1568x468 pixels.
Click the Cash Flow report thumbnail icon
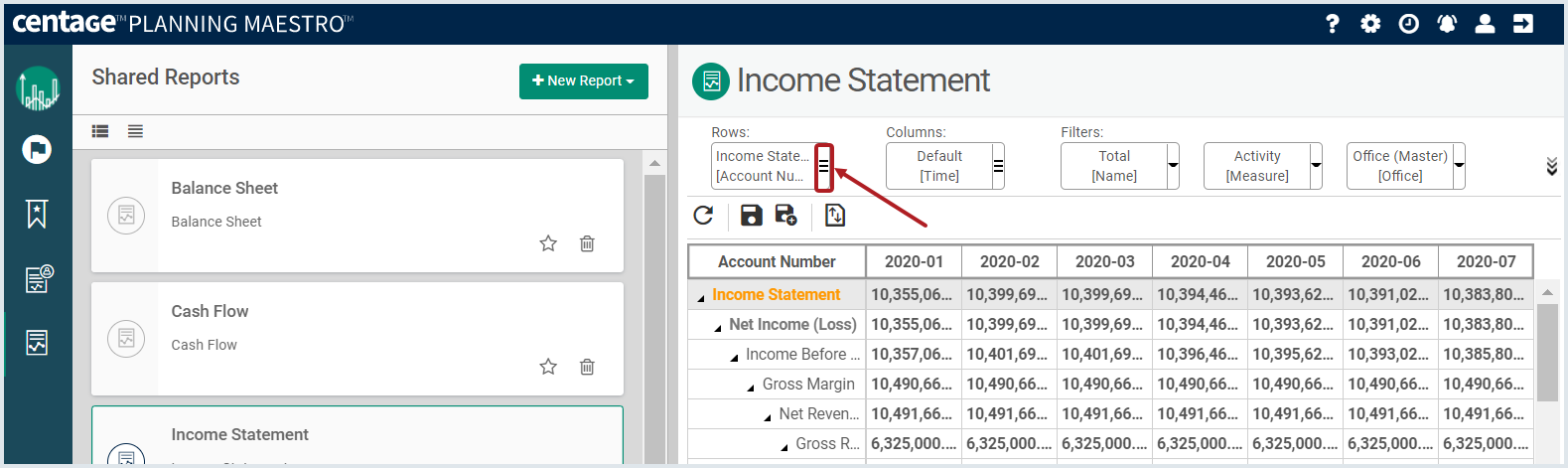(126, 338)
